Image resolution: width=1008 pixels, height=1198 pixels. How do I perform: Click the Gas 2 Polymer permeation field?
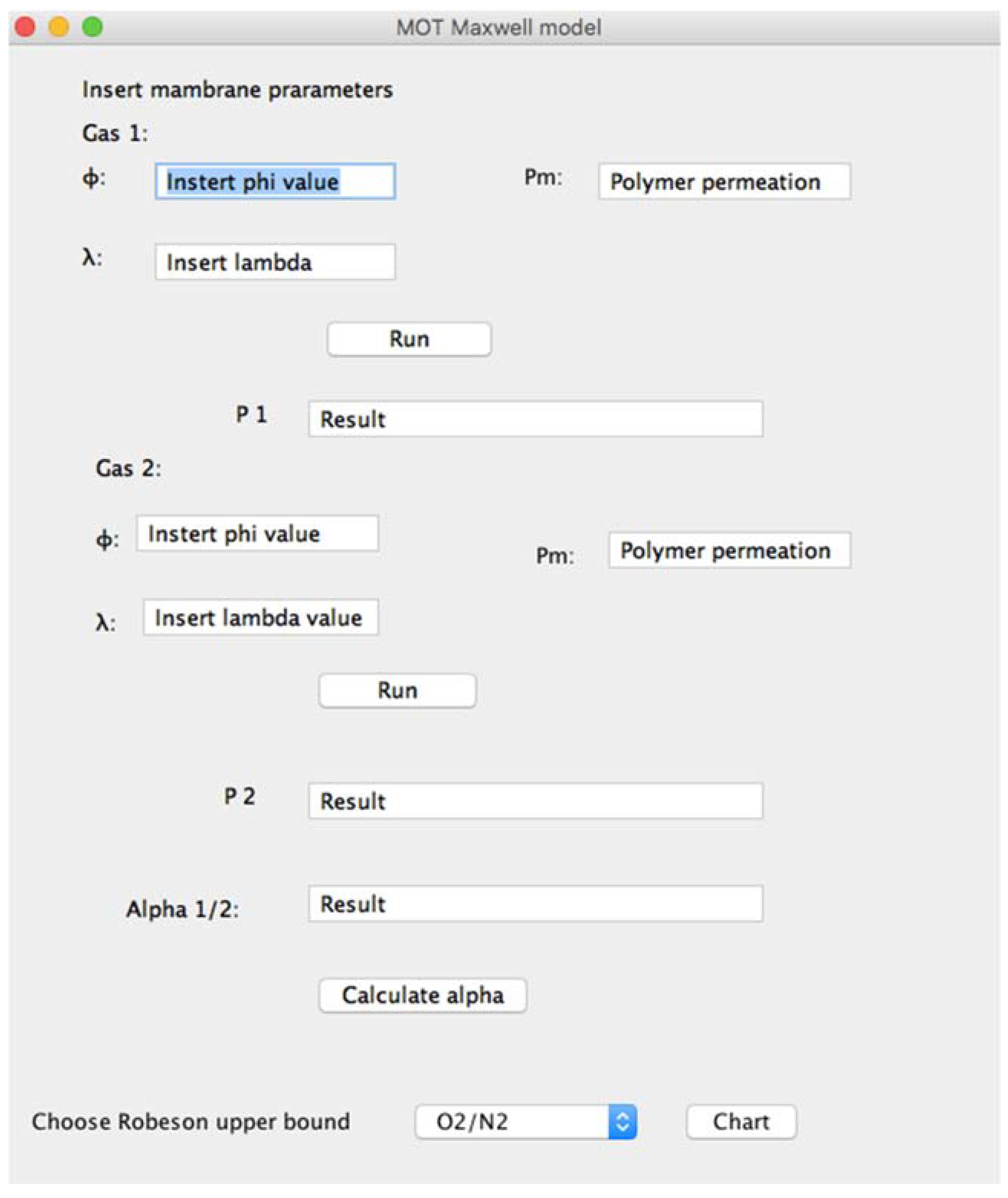(x=729, y=550)
